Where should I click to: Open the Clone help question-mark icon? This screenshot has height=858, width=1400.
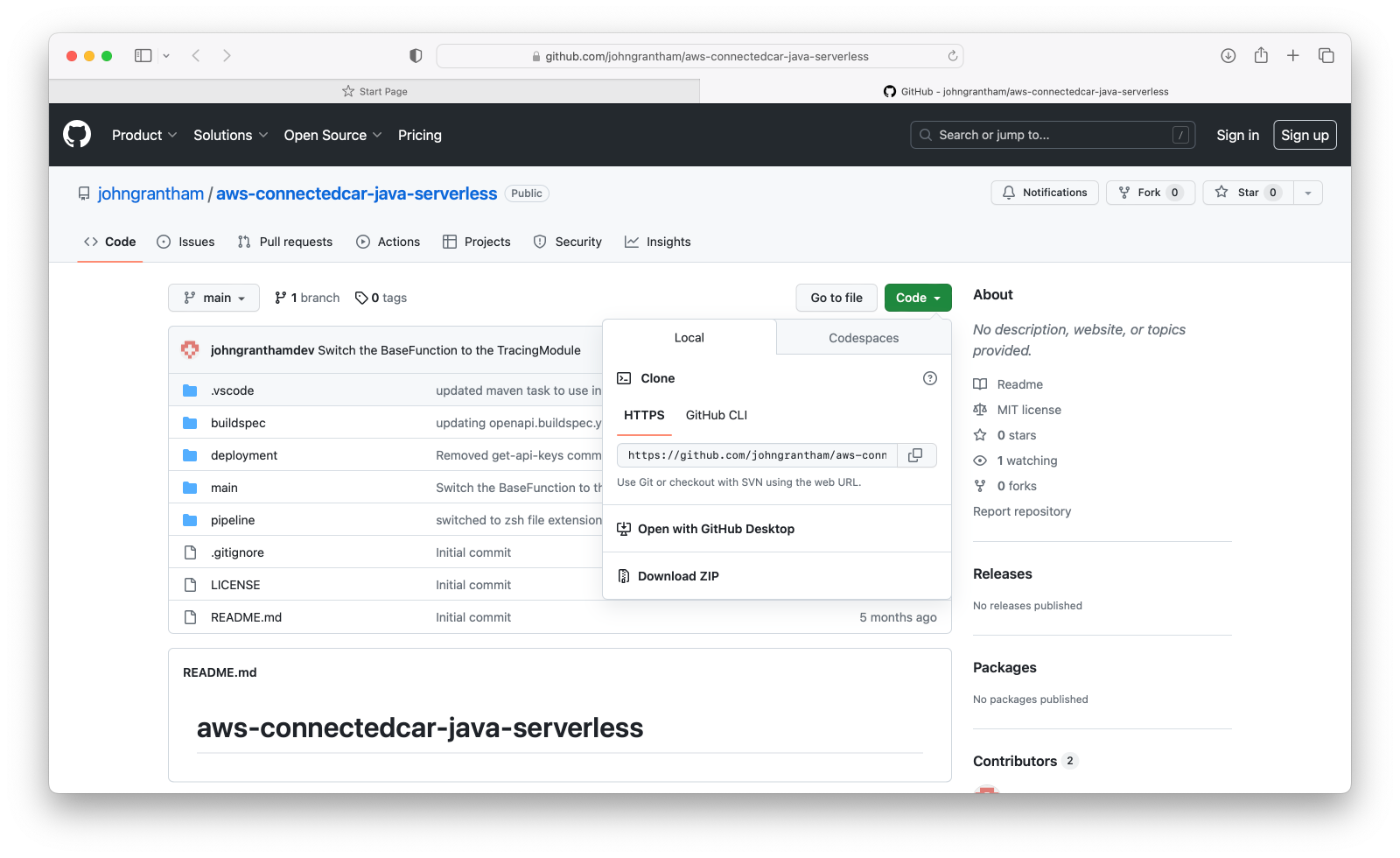tap(930, 378)
